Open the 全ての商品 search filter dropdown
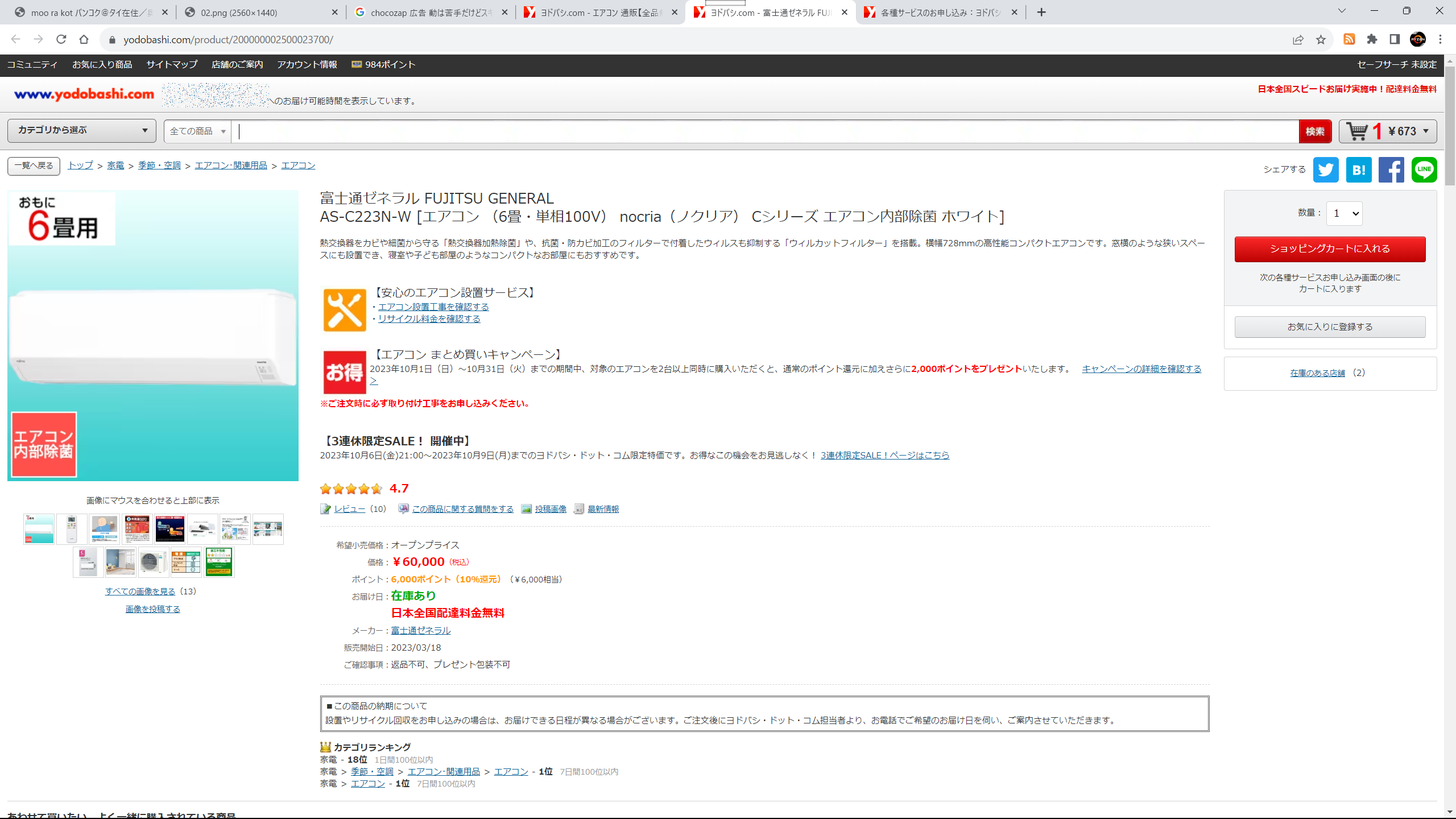 pyautogui.click(x=197, y=131)
